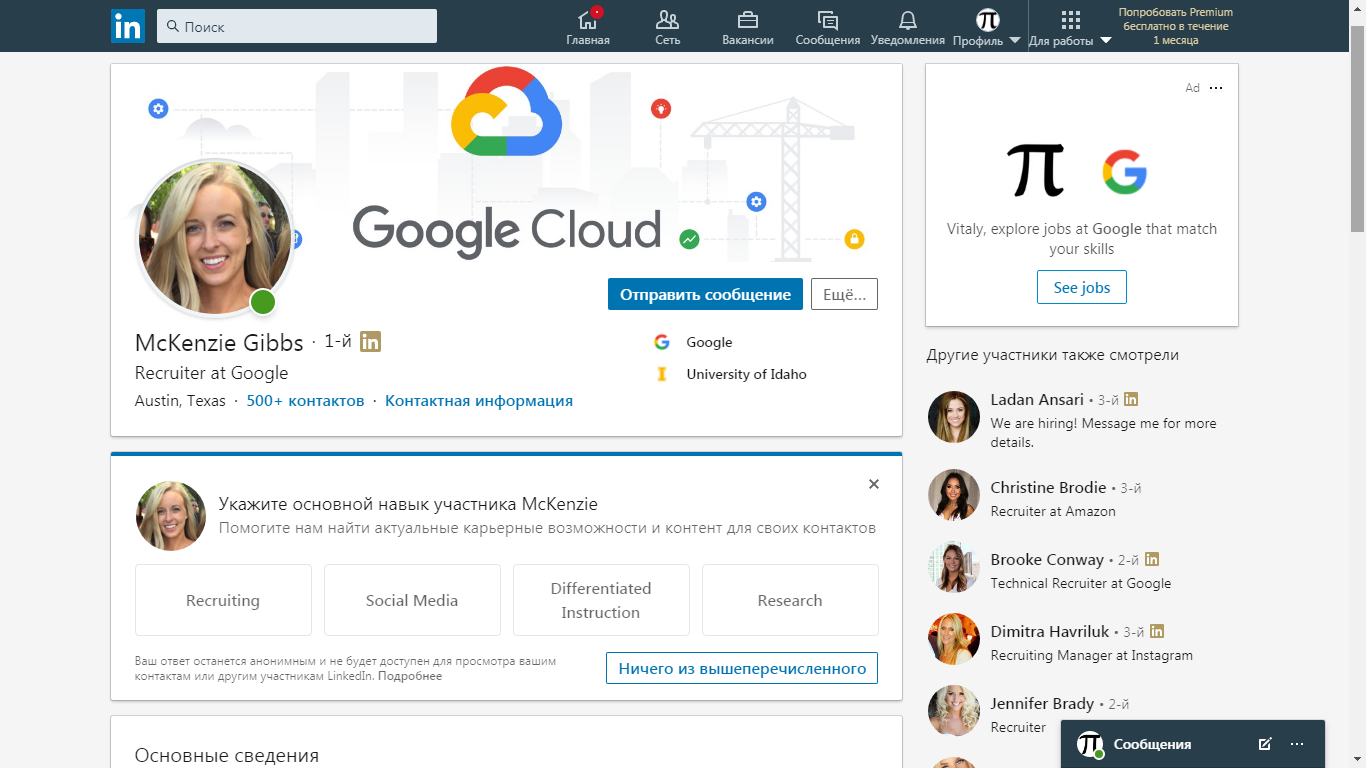The width and height of the screenshot is (1366, 768).
Task: Click the pi logo in the ad
Action: pyautogui.click(x=1035, y=170)
